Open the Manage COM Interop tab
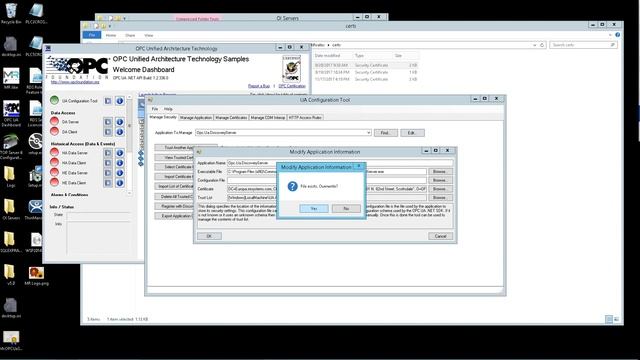 268,118
